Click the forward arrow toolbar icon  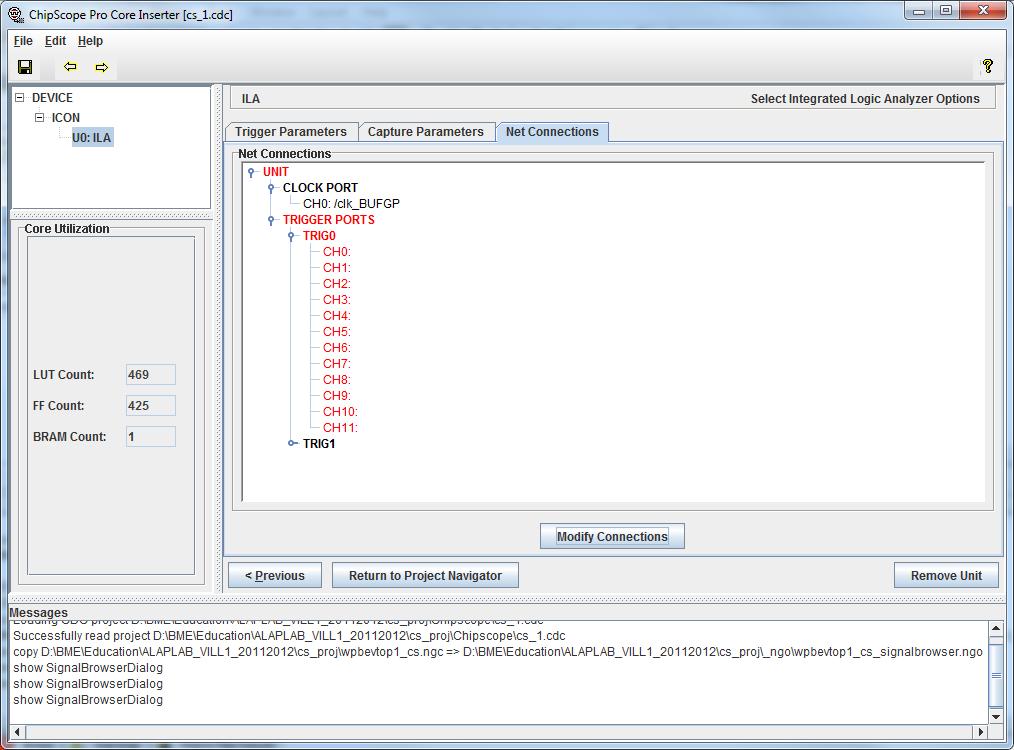102,67
